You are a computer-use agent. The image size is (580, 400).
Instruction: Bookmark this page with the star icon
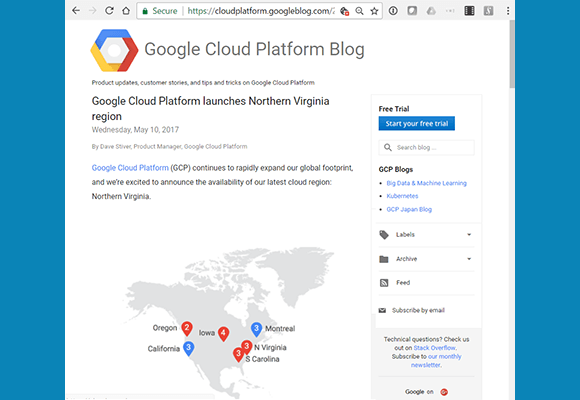click(374, 11)
